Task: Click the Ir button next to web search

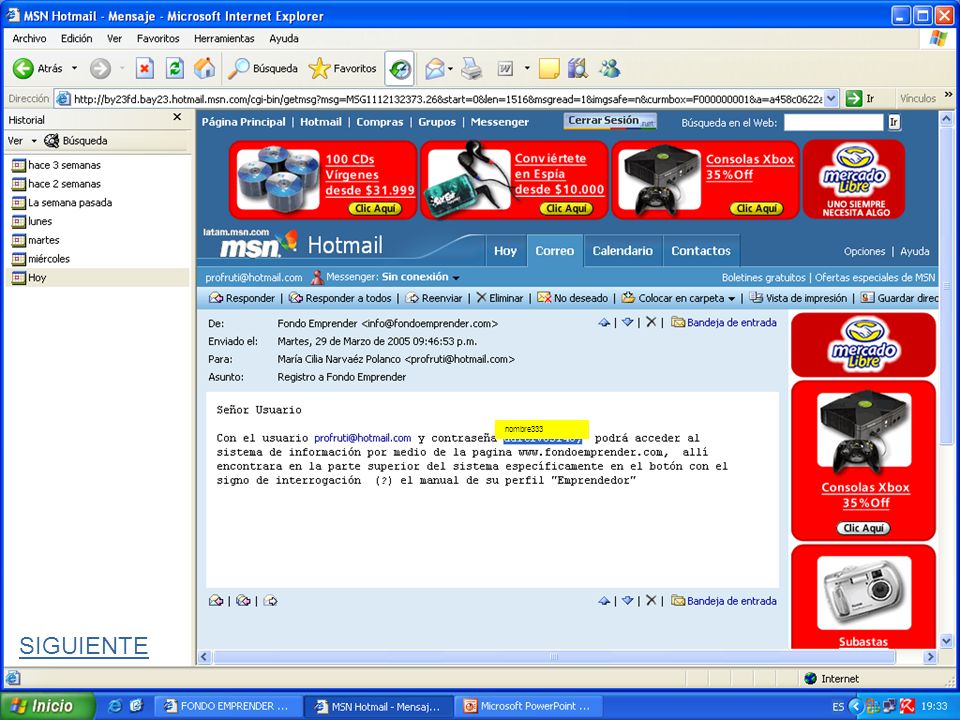Action: pyautogui.click(x=894, y=122)
